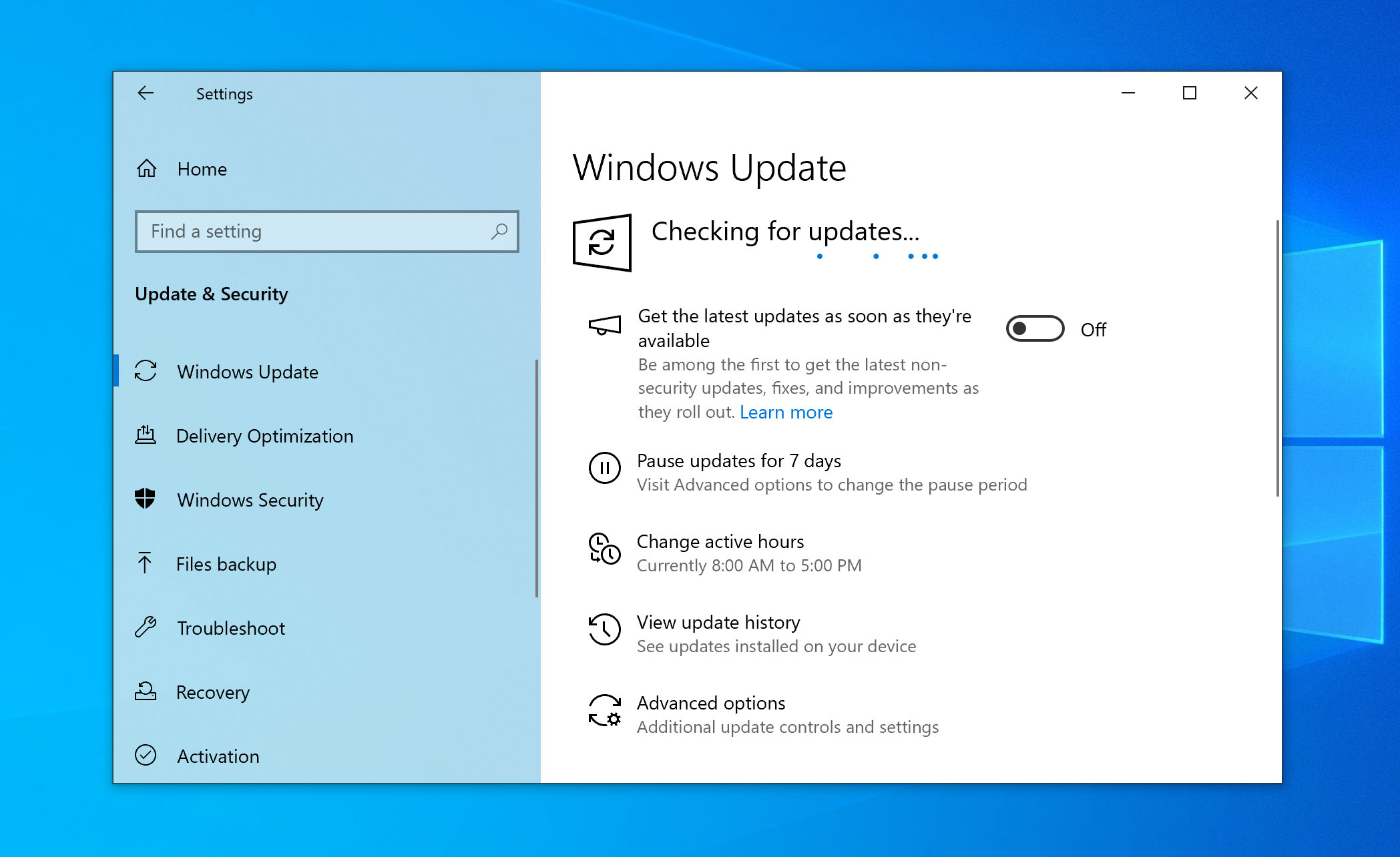Open View update history
The image size is (1400, 857).
click(x=718, y=622)
